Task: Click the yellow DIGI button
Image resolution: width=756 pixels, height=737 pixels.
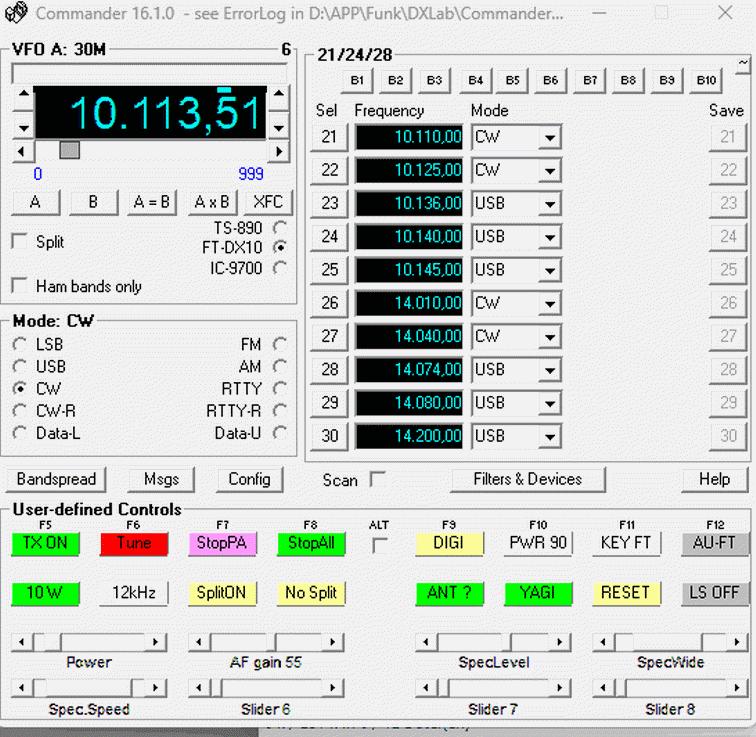Action: 448,543
